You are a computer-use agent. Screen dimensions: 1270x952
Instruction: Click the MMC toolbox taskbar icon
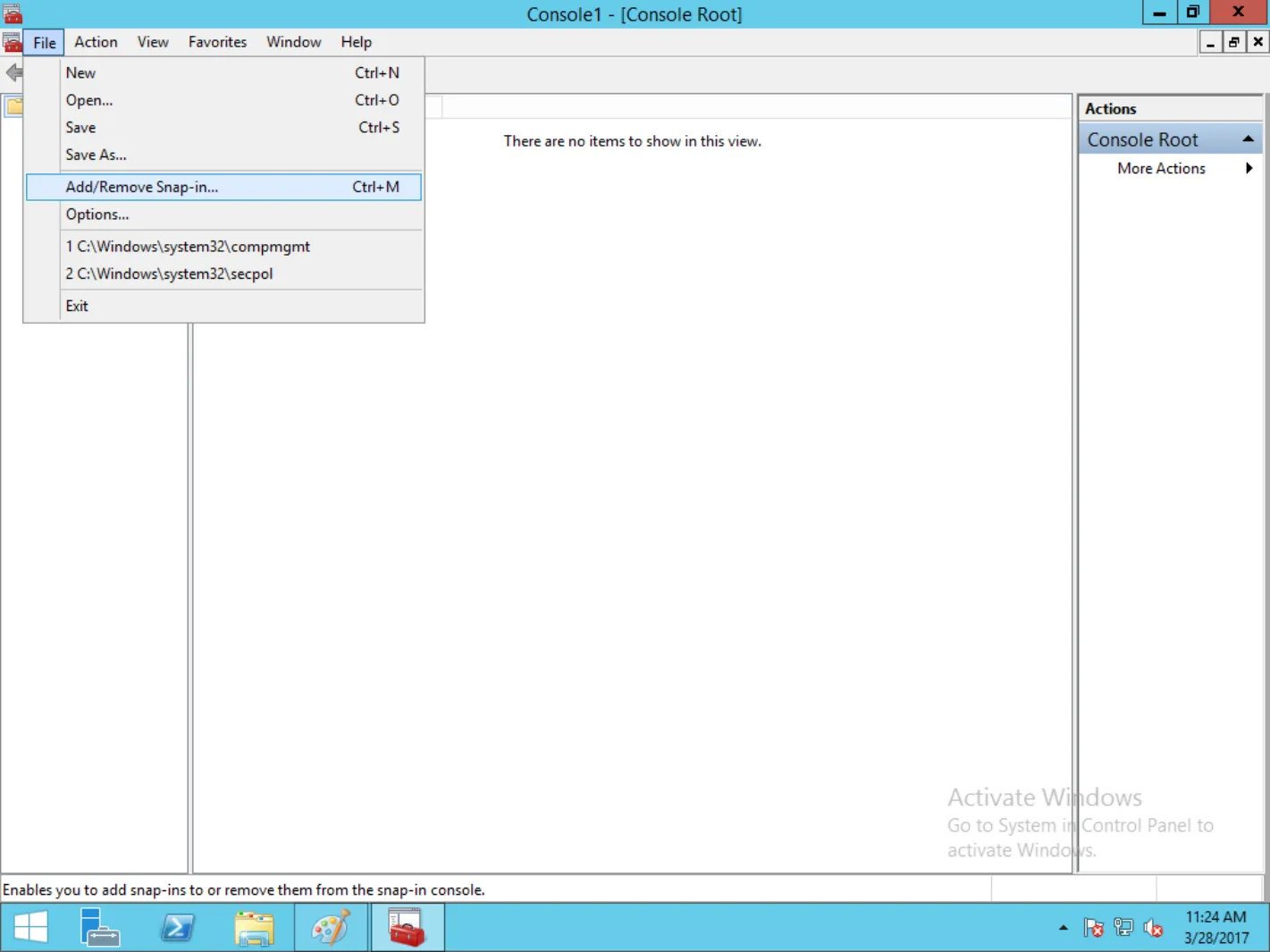click(407, 927)
